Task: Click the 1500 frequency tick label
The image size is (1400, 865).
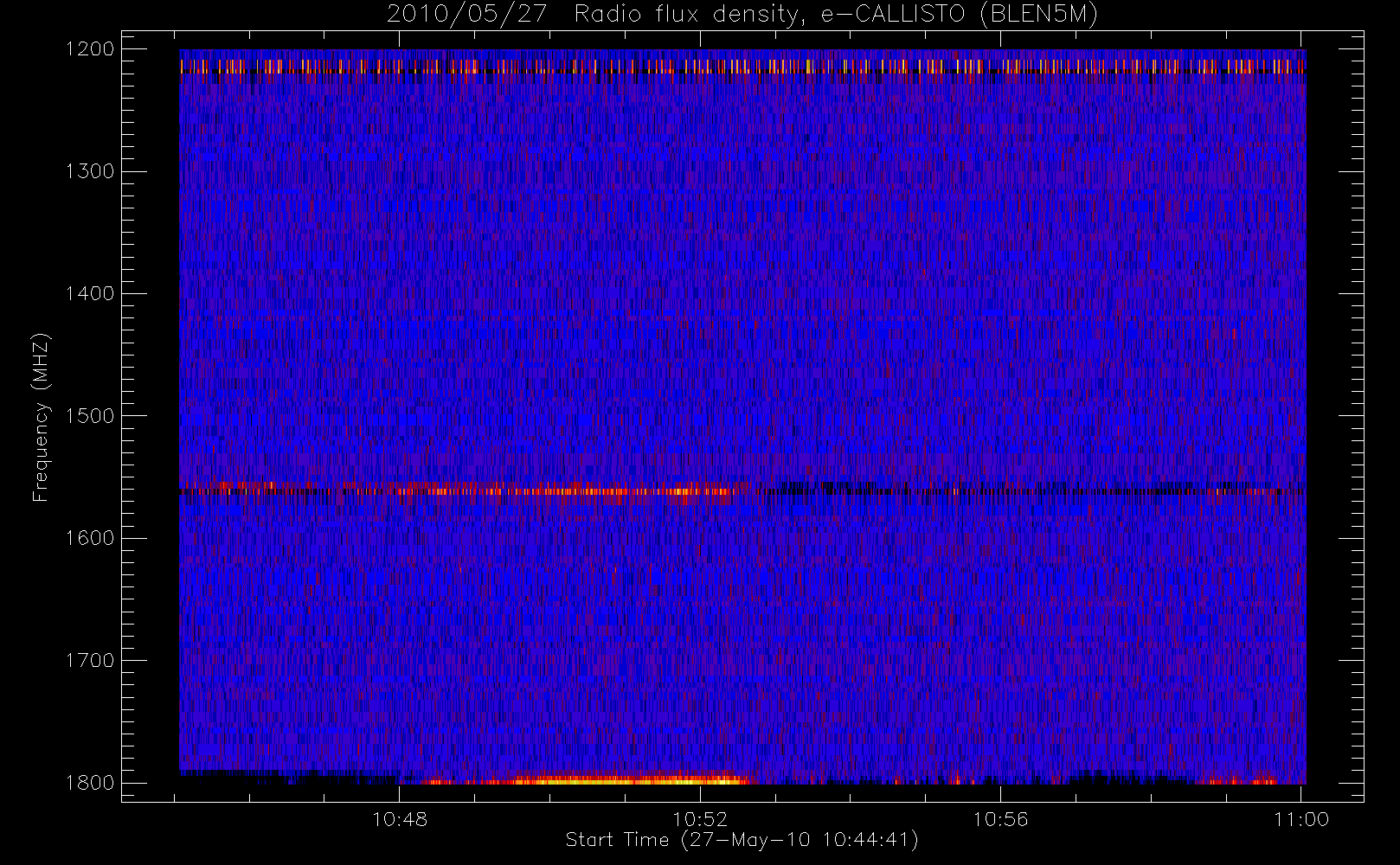Action: pyautogui.click(x=90, y=416)
